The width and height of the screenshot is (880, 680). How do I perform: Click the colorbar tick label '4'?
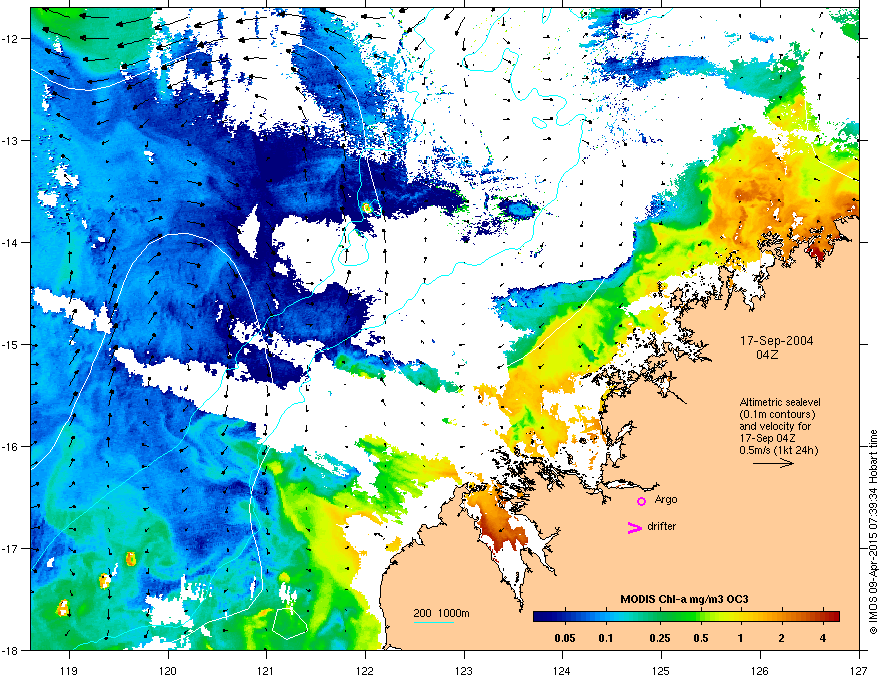(823, 638)
